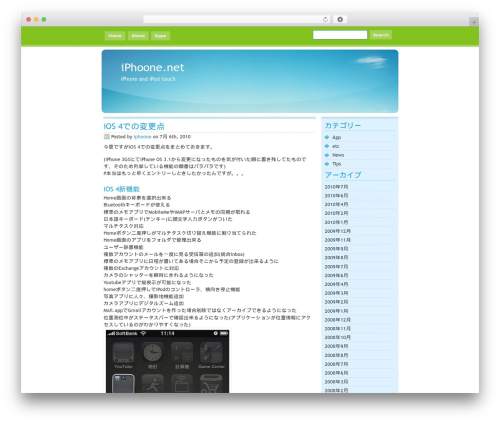The width and height of the screenshot is (500, 423).
Task: Click the download icon beside address bar
Action: coord(340,19)
